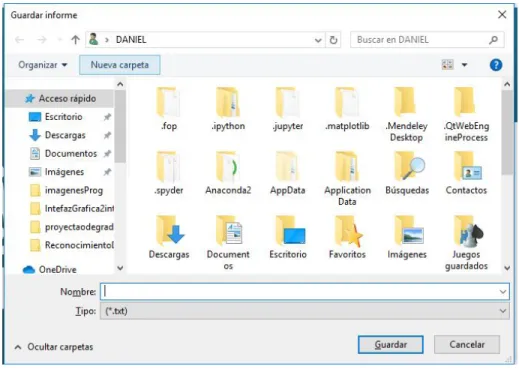This screenshot has height=369, width=519.
Task: Open the Escritorio folder in file pane
Action: click(287, 237)
